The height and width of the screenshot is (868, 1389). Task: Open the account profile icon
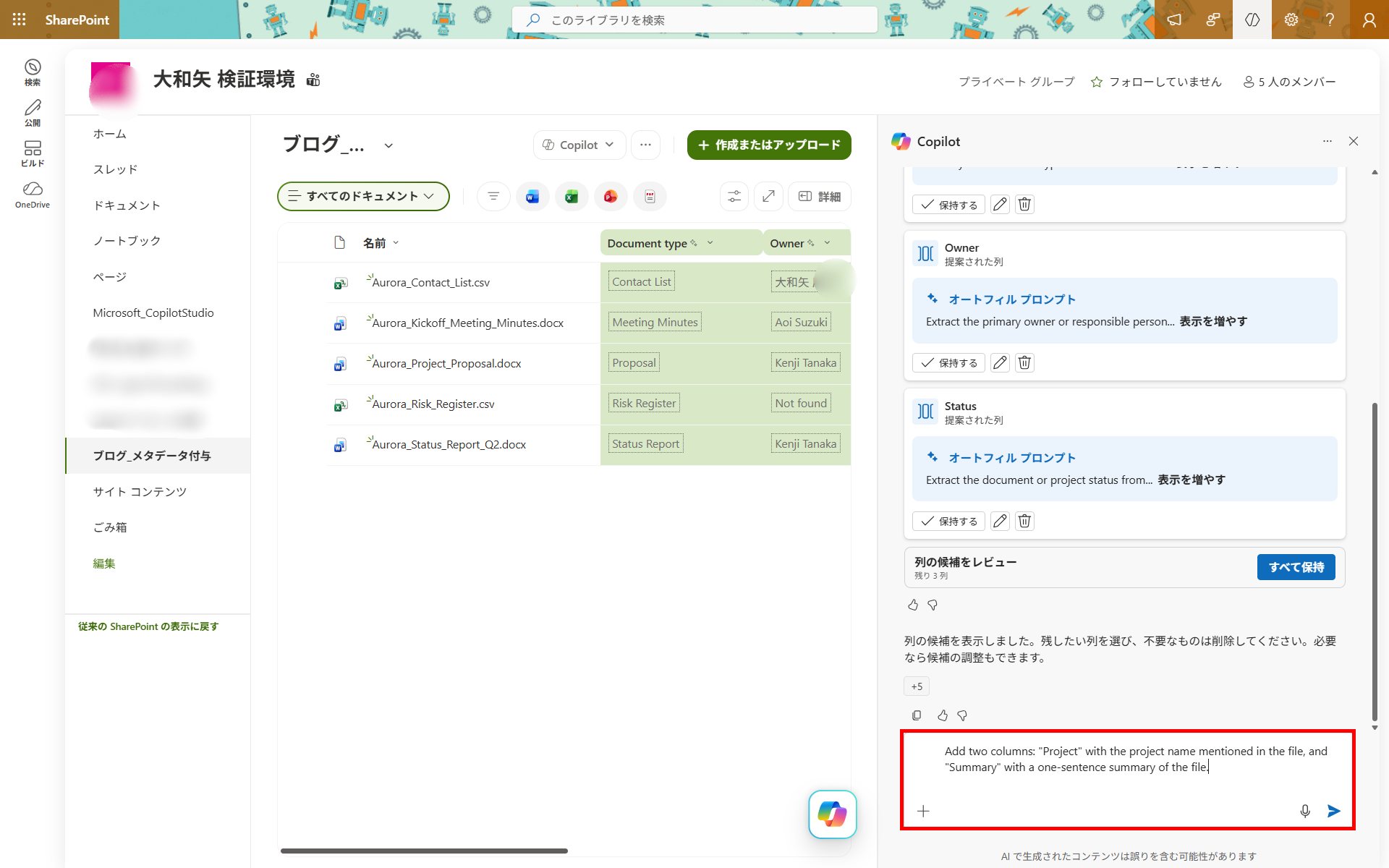click(1369, 20)
